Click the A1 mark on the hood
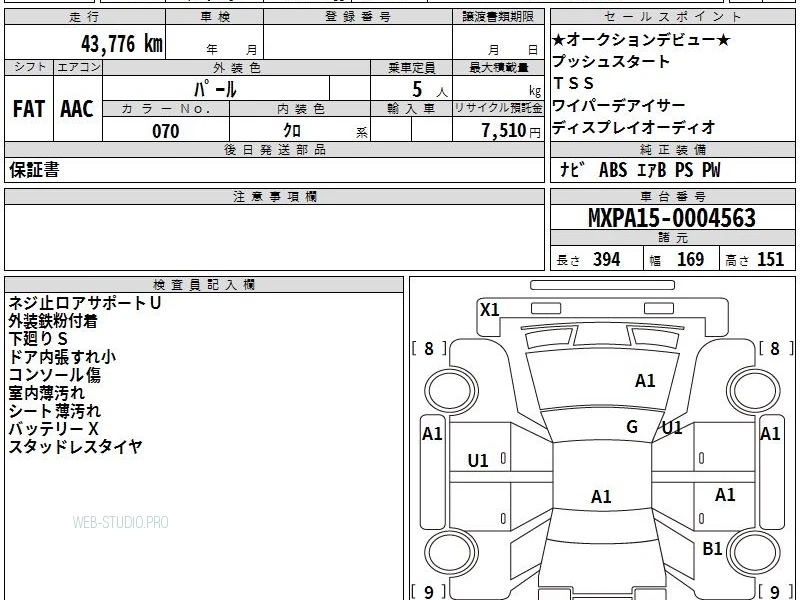This screenshot has width=800, height=600. pyautogui.click(x=645, y=381)
